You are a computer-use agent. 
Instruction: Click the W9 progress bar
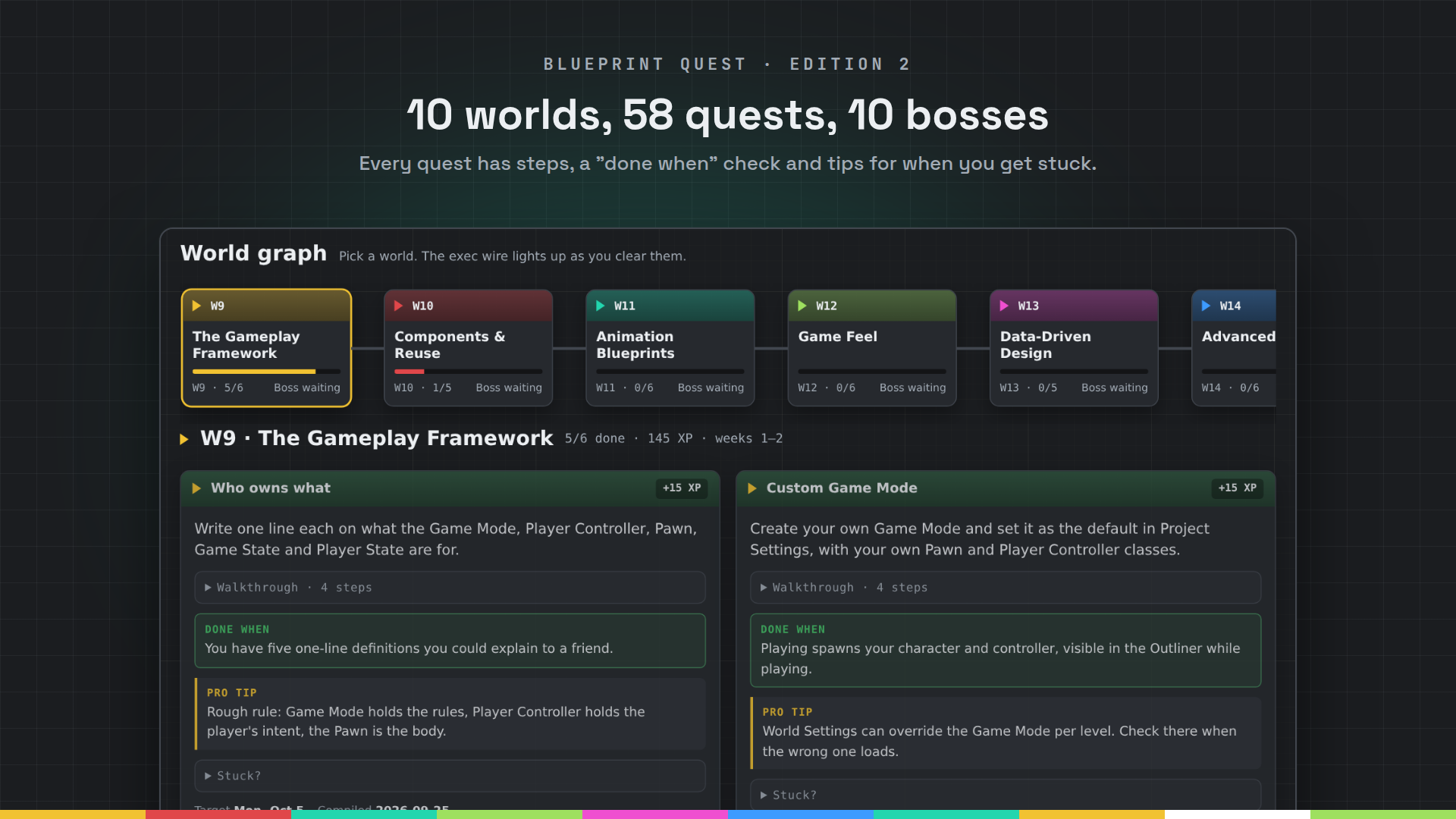266,372
